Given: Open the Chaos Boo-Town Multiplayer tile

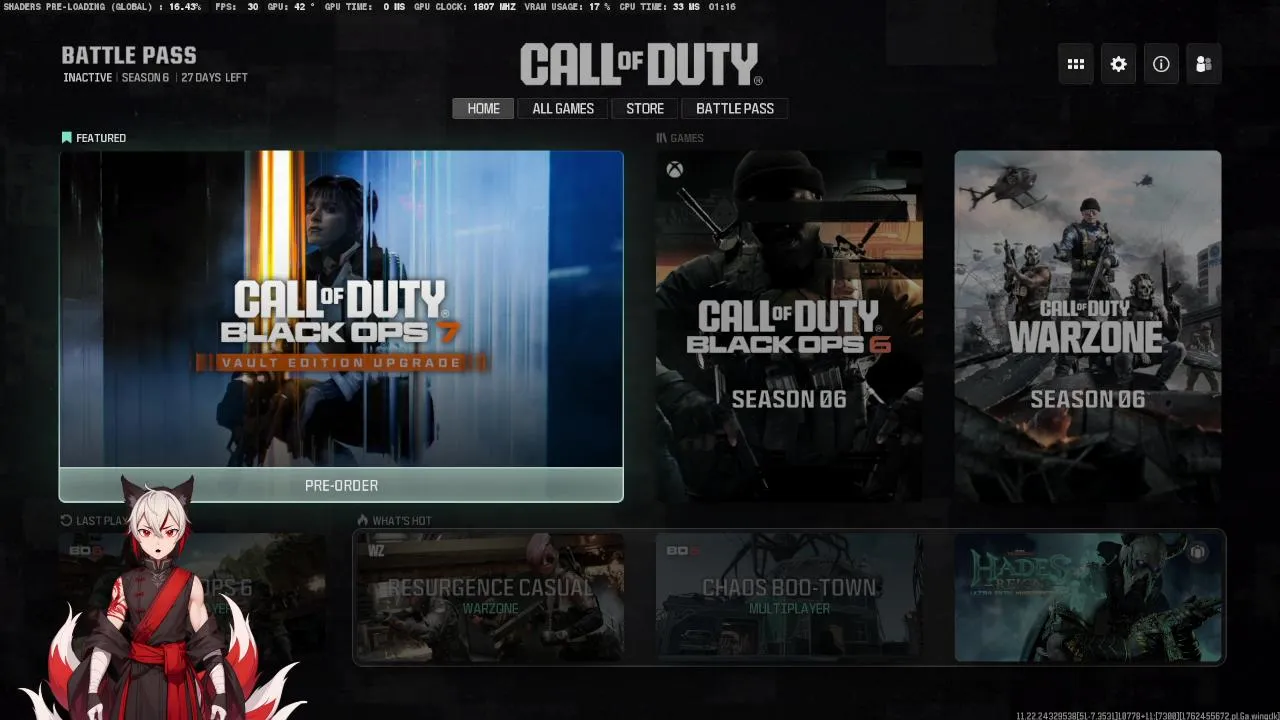Looking at the screenshot, I should [789, 597].
